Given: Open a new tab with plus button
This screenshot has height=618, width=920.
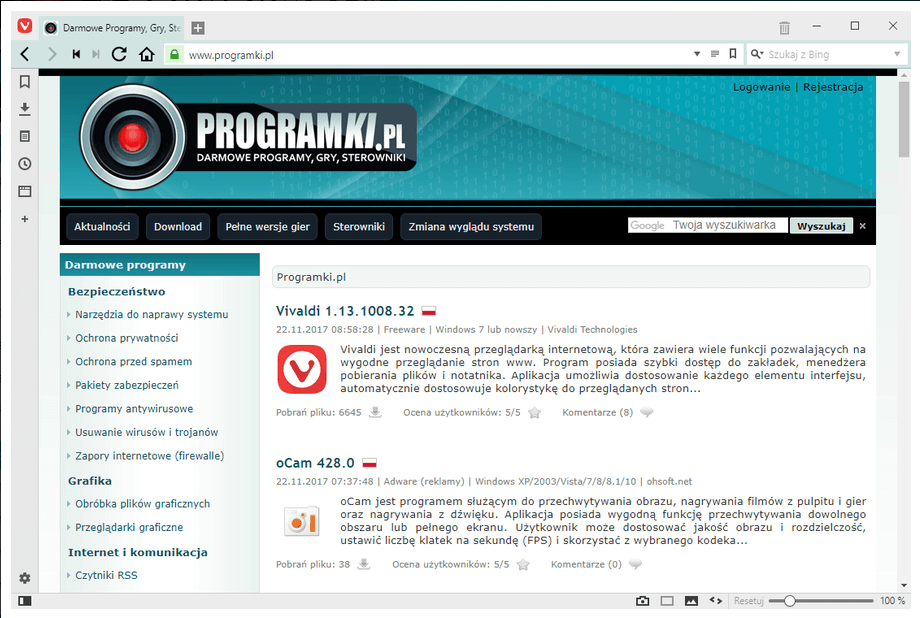Looking at the screenshot, I should point(198,28).
